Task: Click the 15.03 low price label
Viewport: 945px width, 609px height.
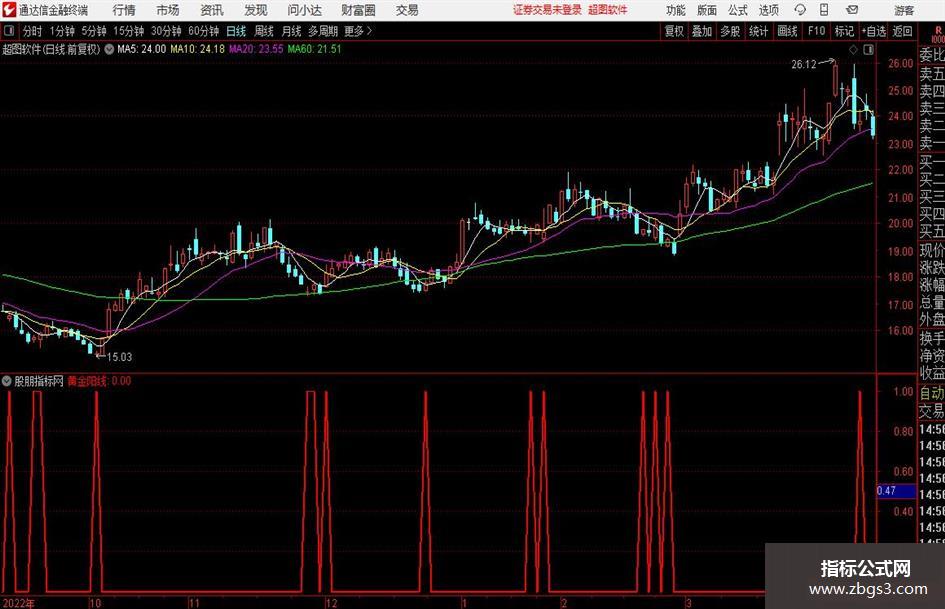Action: [x=119, y=357]
